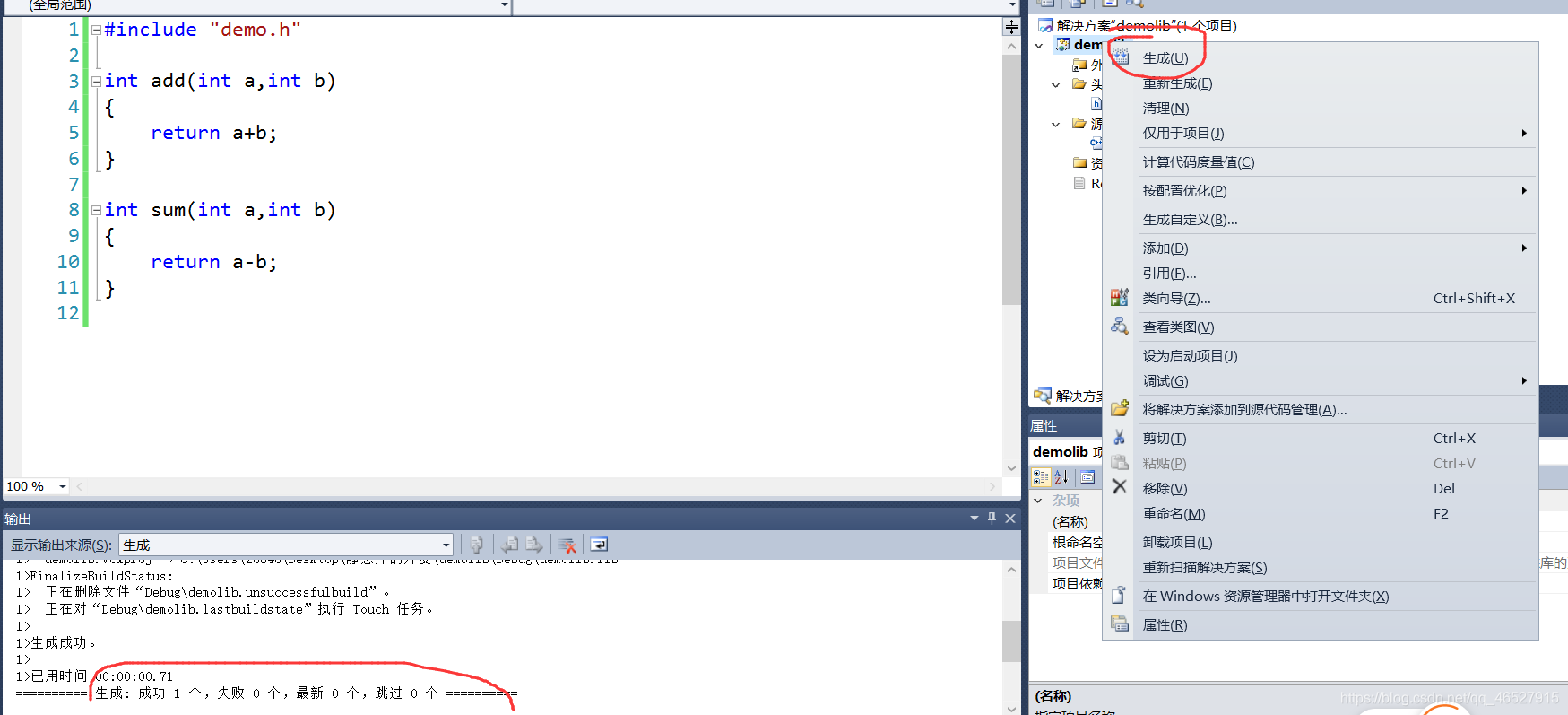The width and height of the screenshot is (1568, 715).
Task: Click the properties icon beside 属性(R)
Action: (x=1120, y=623)
